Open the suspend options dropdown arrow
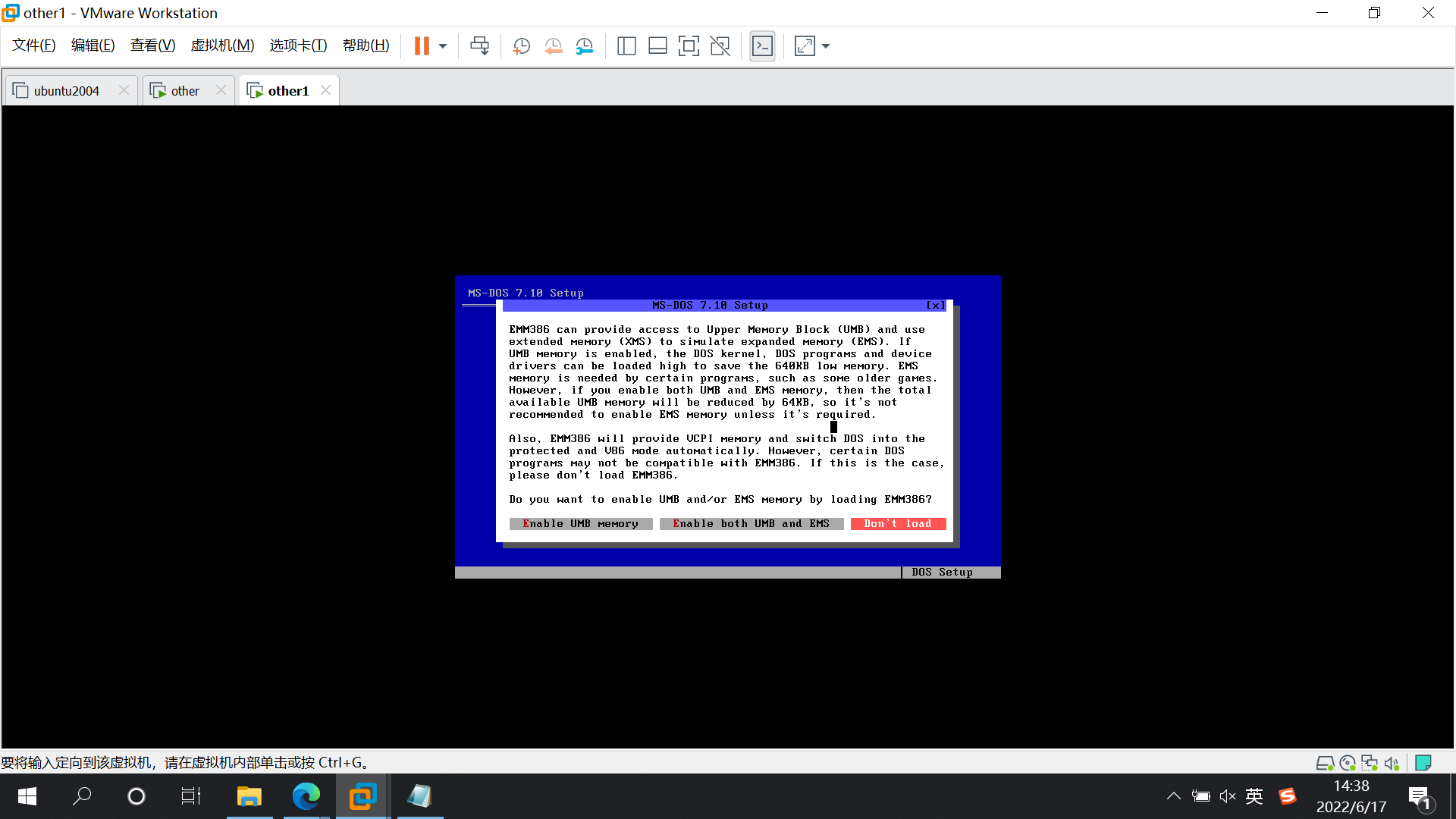The image size is (1456, 819). (x=443, y=45)
